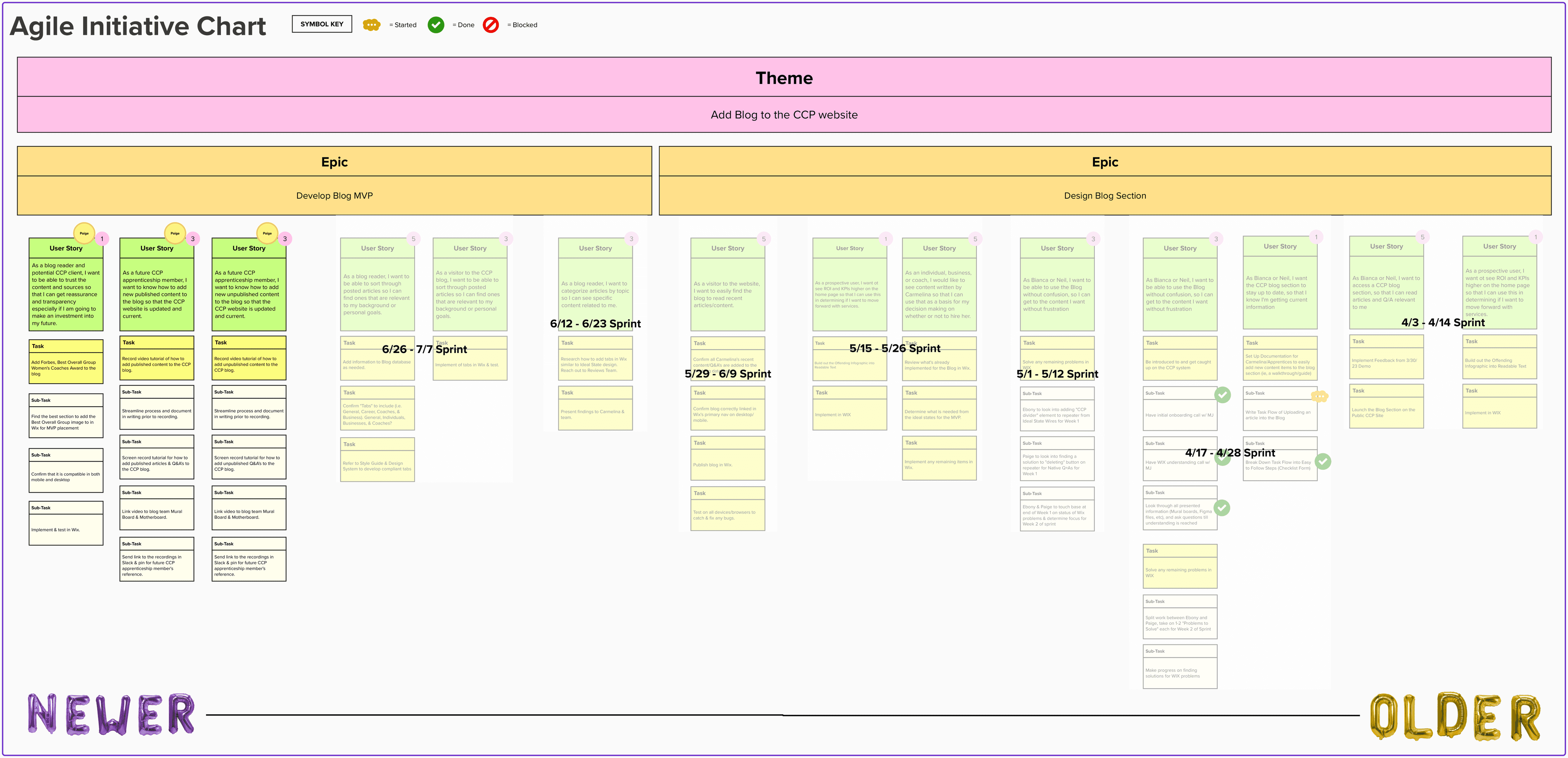This screenshot has height=758, width=1568.
Task: Click the checkmark on 'Have initial onboarding call' sub-task
Action: 1223,395
